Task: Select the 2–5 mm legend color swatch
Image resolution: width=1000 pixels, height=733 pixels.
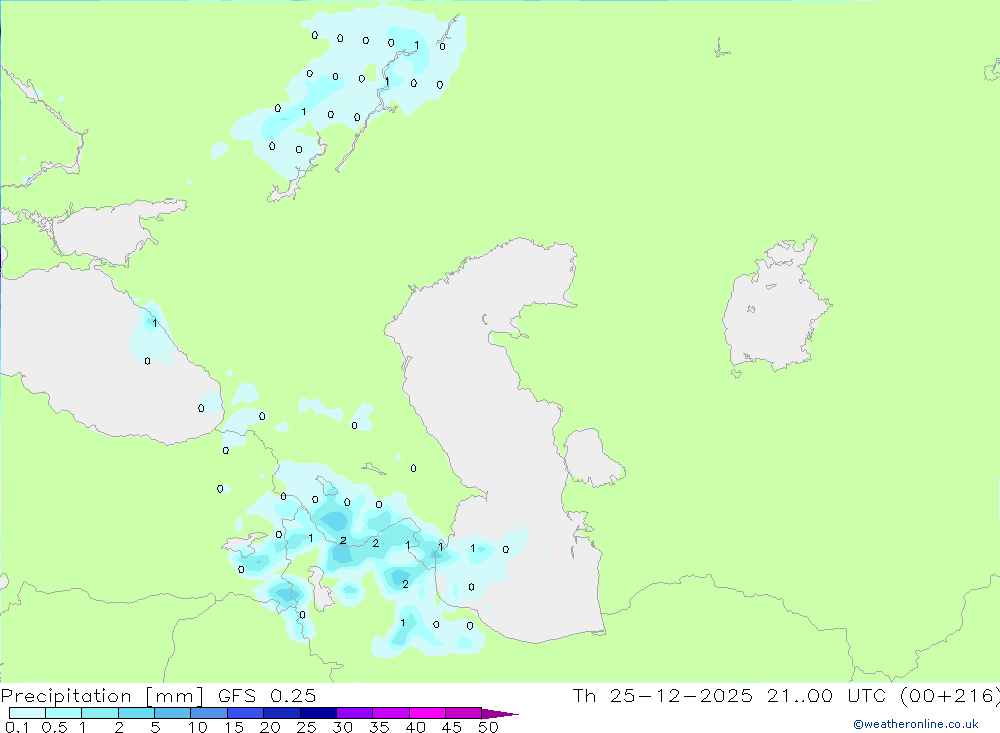Action: pyautogui.click(x=136, y=713)
